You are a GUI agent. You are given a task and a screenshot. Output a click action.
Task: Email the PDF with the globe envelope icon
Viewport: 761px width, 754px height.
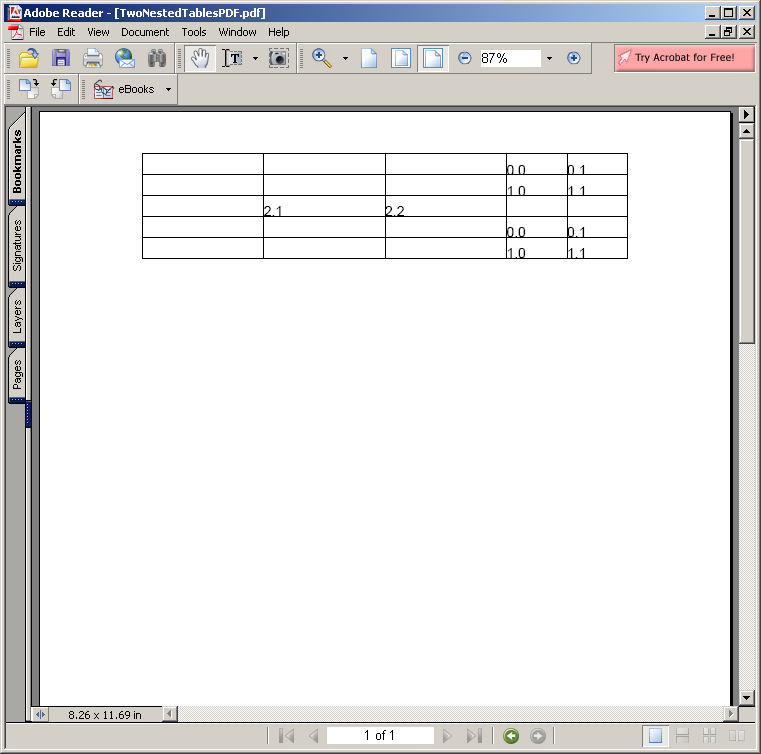(x=125, y=58)
